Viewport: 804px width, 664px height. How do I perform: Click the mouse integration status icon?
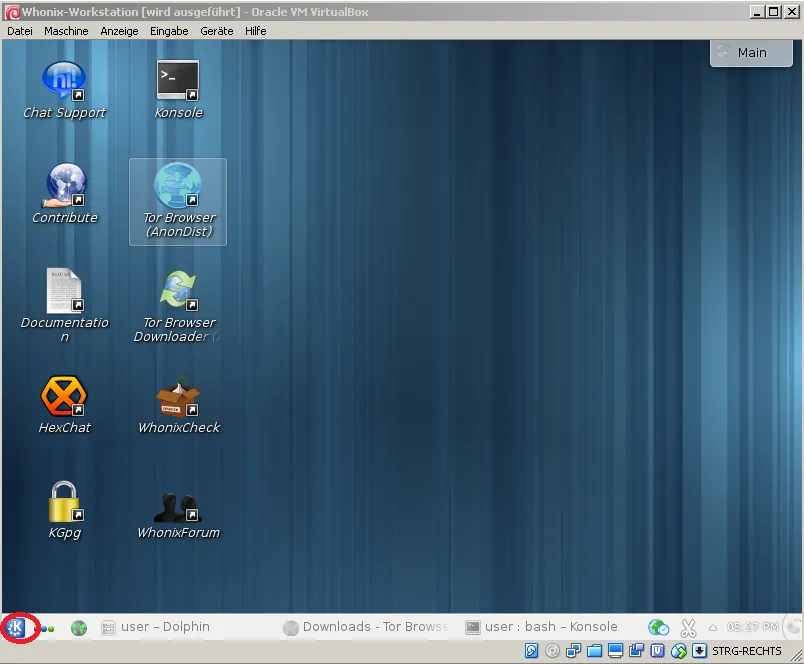(x=678, y=651)
